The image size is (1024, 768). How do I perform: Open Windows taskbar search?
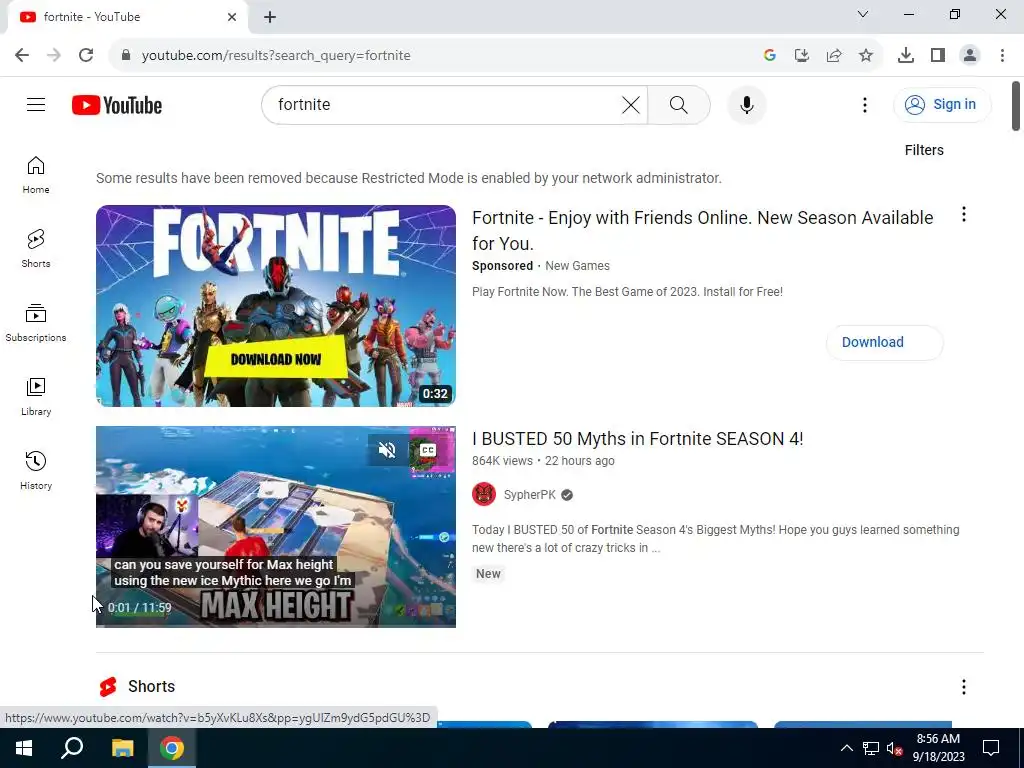coord(72,748)
